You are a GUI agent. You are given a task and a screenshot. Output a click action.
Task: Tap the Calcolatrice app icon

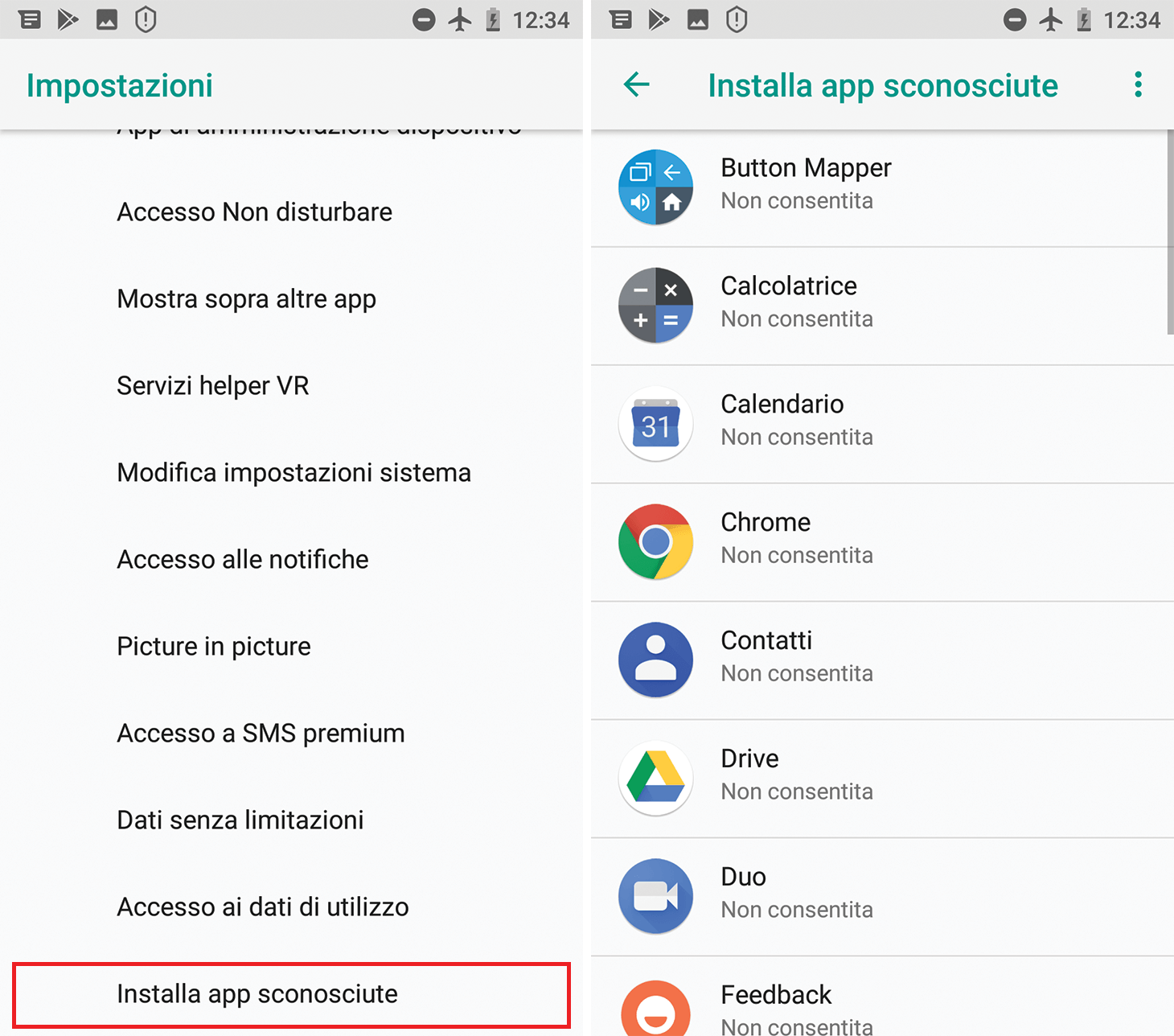[x=655, y=305]
